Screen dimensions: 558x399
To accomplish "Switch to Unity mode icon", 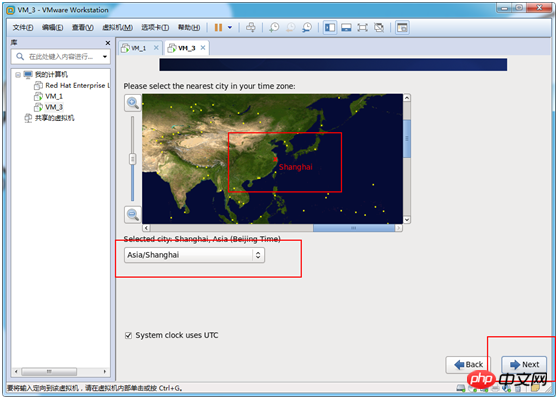I will [x=379, y=27].
